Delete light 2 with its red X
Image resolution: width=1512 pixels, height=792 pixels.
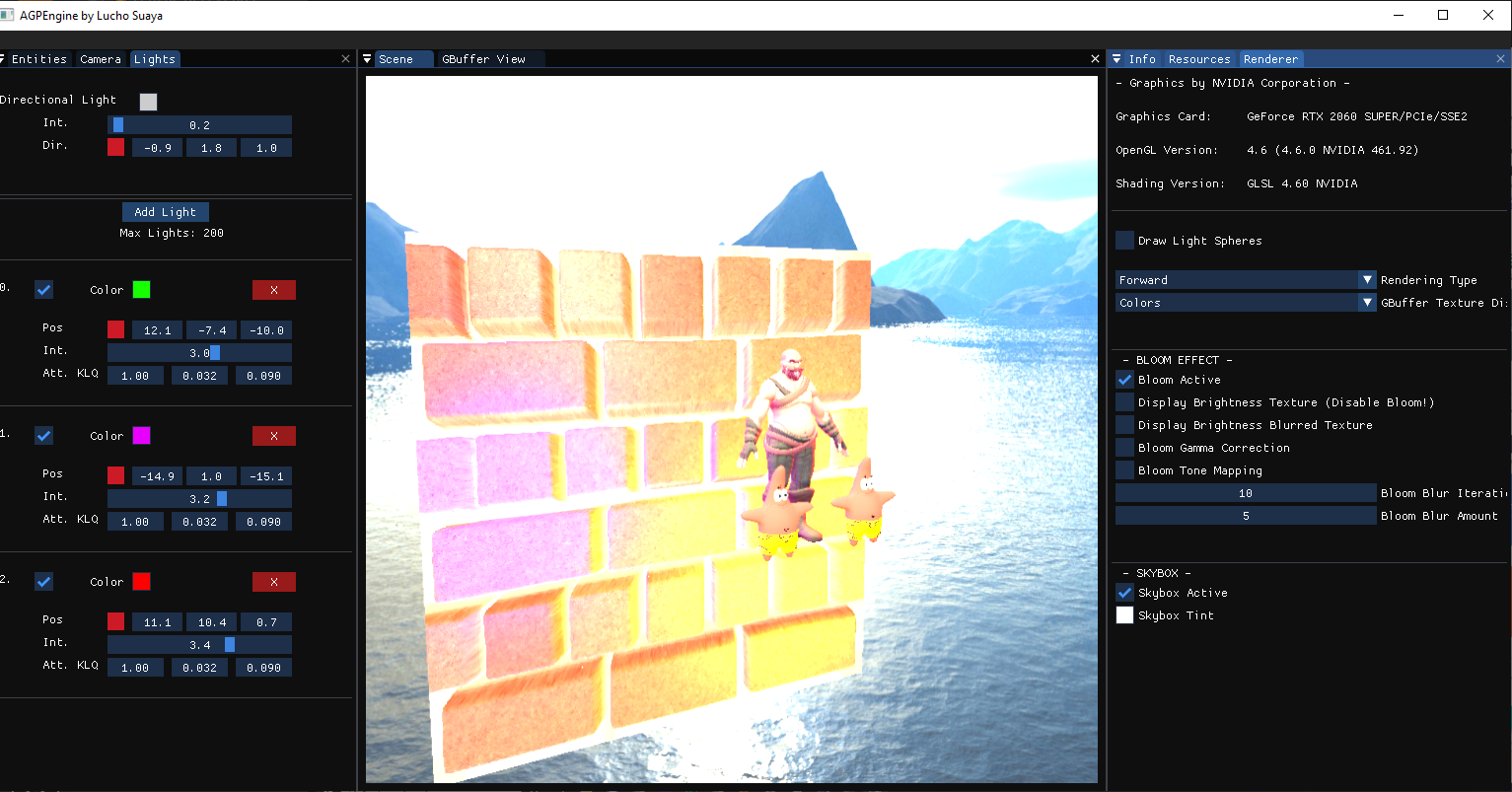(274, 582)
